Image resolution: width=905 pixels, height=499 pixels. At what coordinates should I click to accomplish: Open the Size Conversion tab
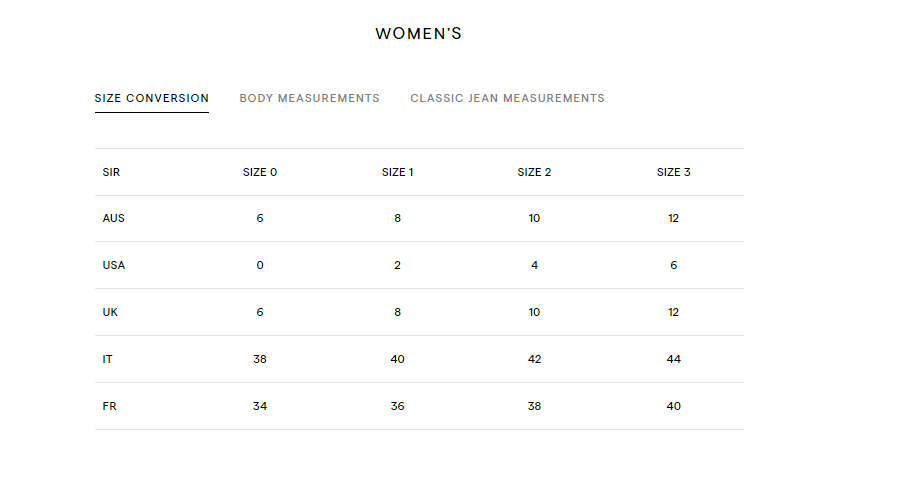pos(152,98)
